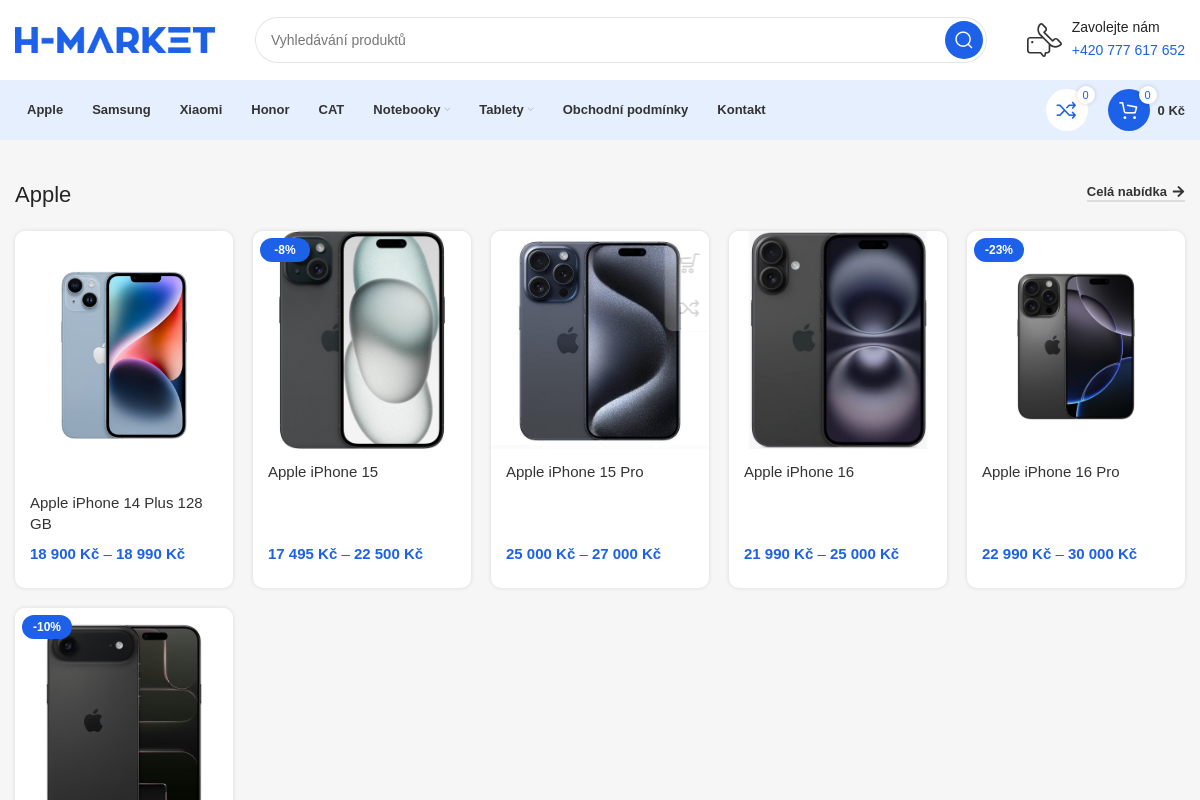The width and height of the screenshot is (1200, 800).
Task: Expand the Notebooky dropdown menu
Action: [x=411, y=110]
